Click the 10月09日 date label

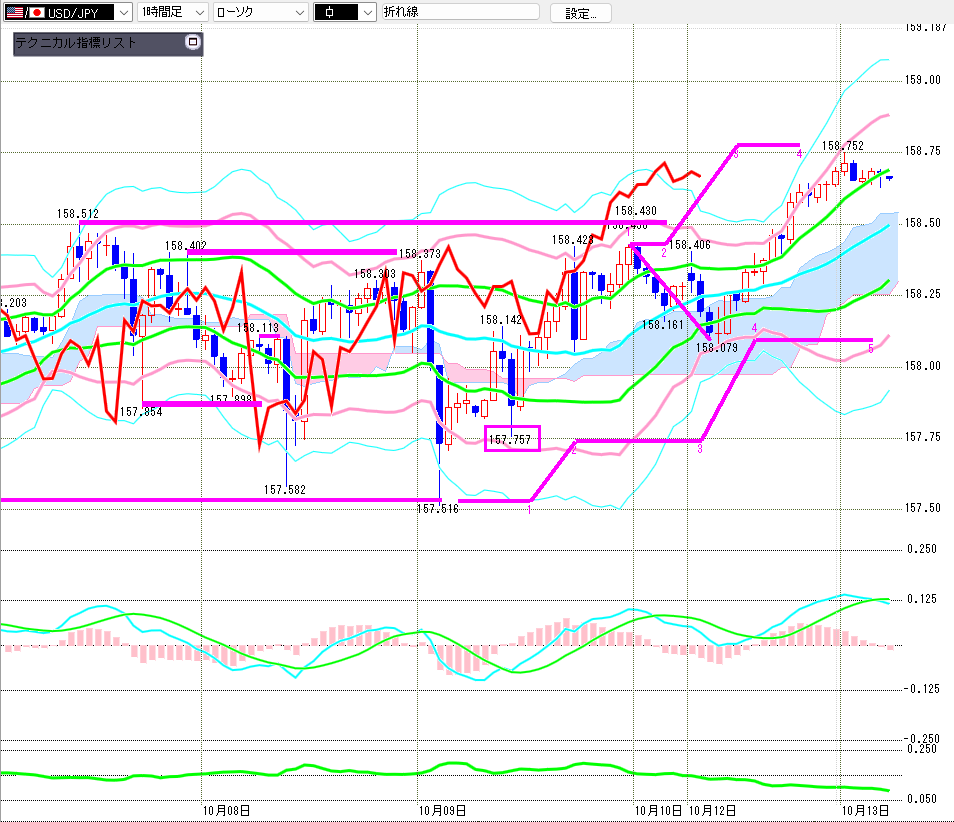click(442, 810)
